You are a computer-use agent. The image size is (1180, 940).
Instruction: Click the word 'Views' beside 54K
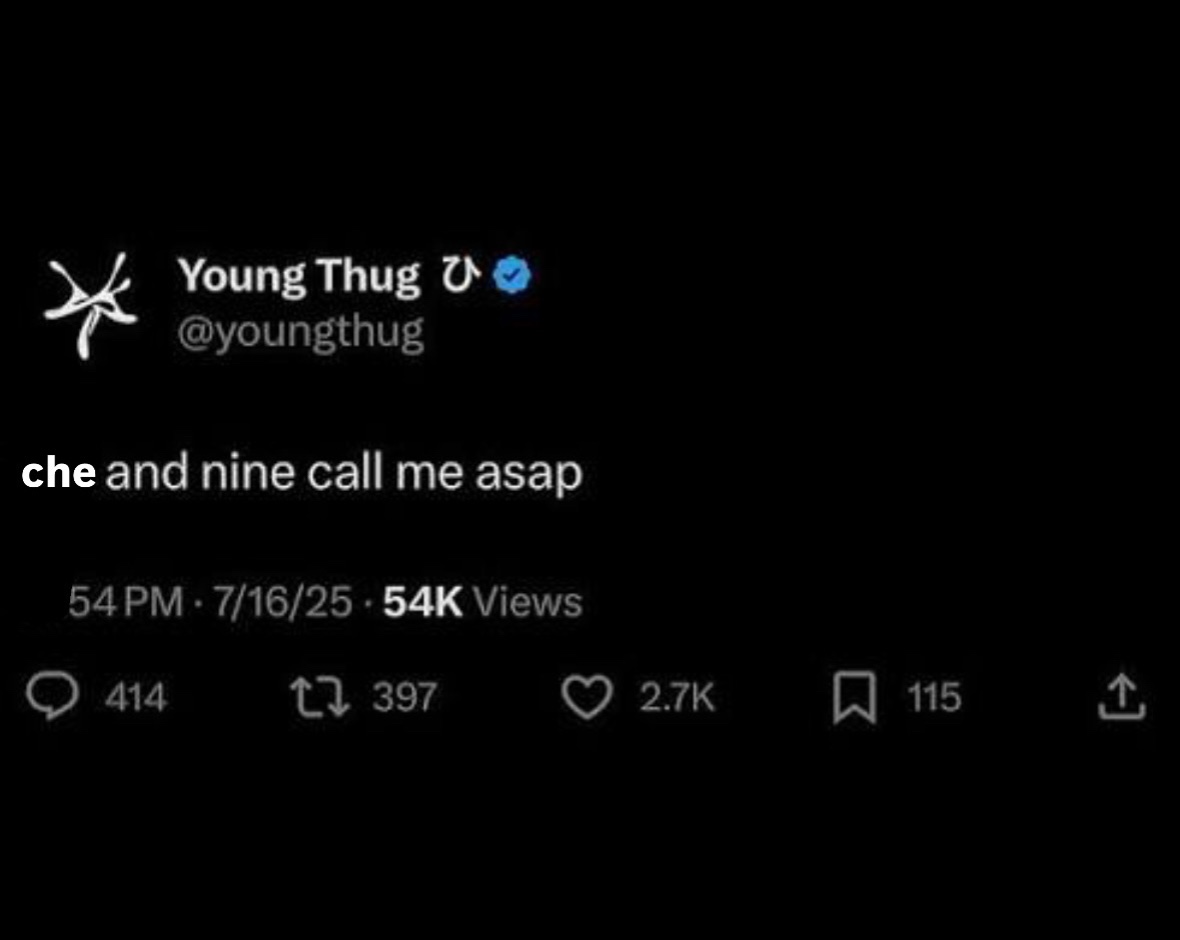tap(528, 602)
